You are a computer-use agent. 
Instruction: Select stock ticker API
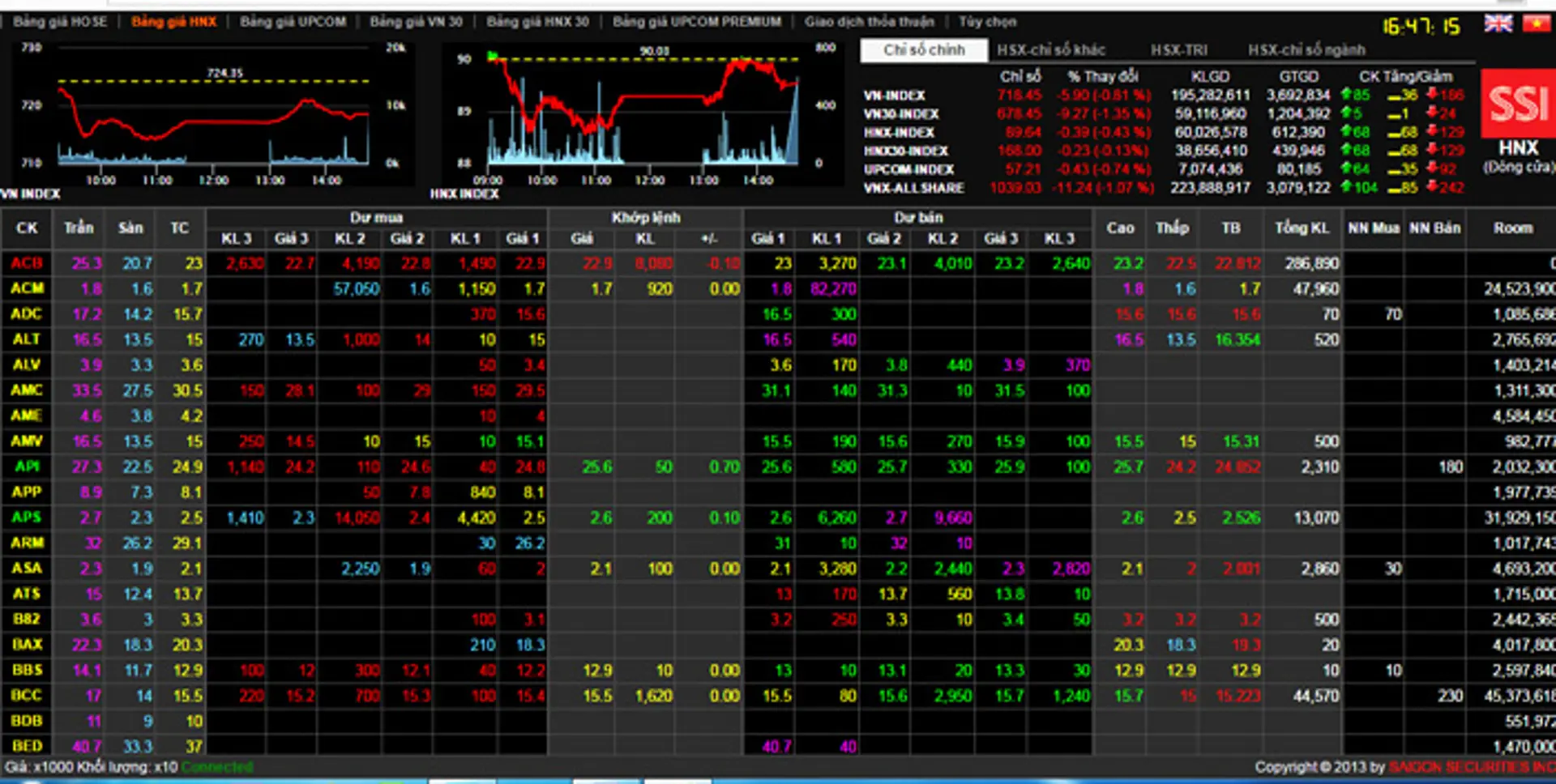pyautogui.click(x=27, y=467)
